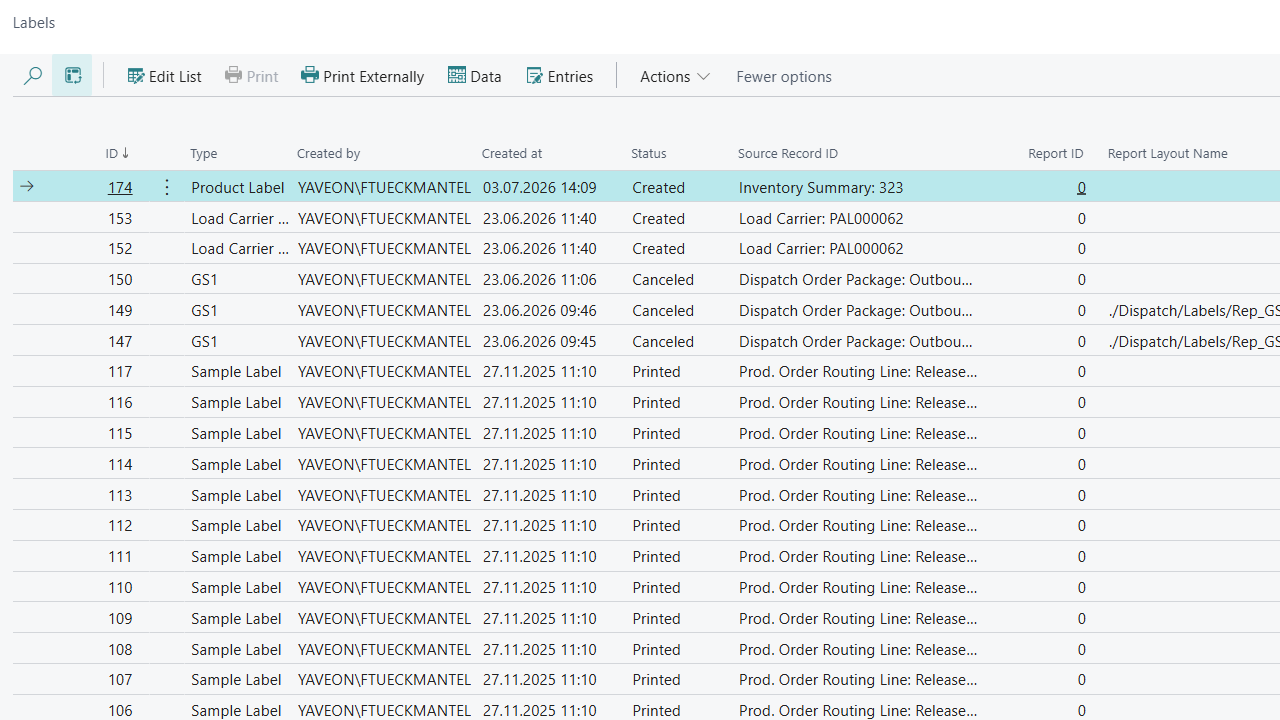Select the ID 113 cell
Screen dimensions: 1280x720
point(120,495)
